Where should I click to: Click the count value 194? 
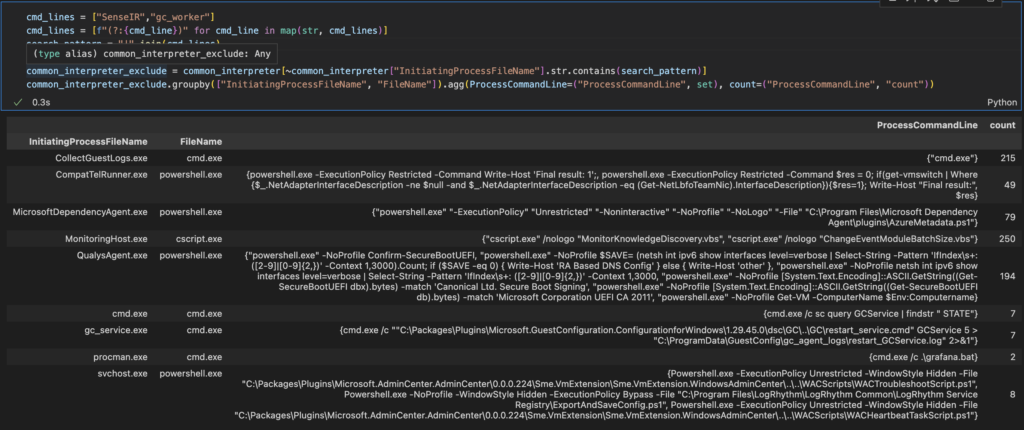coord(1008,276)
